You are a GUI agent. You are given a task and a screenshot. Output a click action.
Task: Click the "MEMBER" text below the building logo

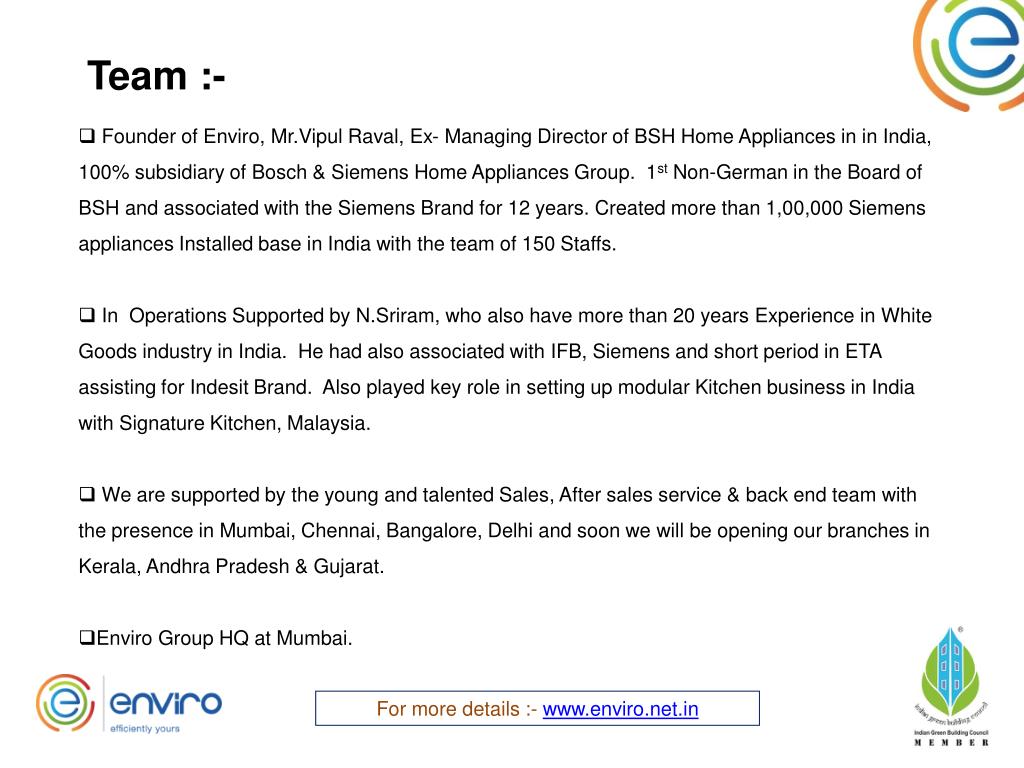pyautogui.click(x=951, y=742)
